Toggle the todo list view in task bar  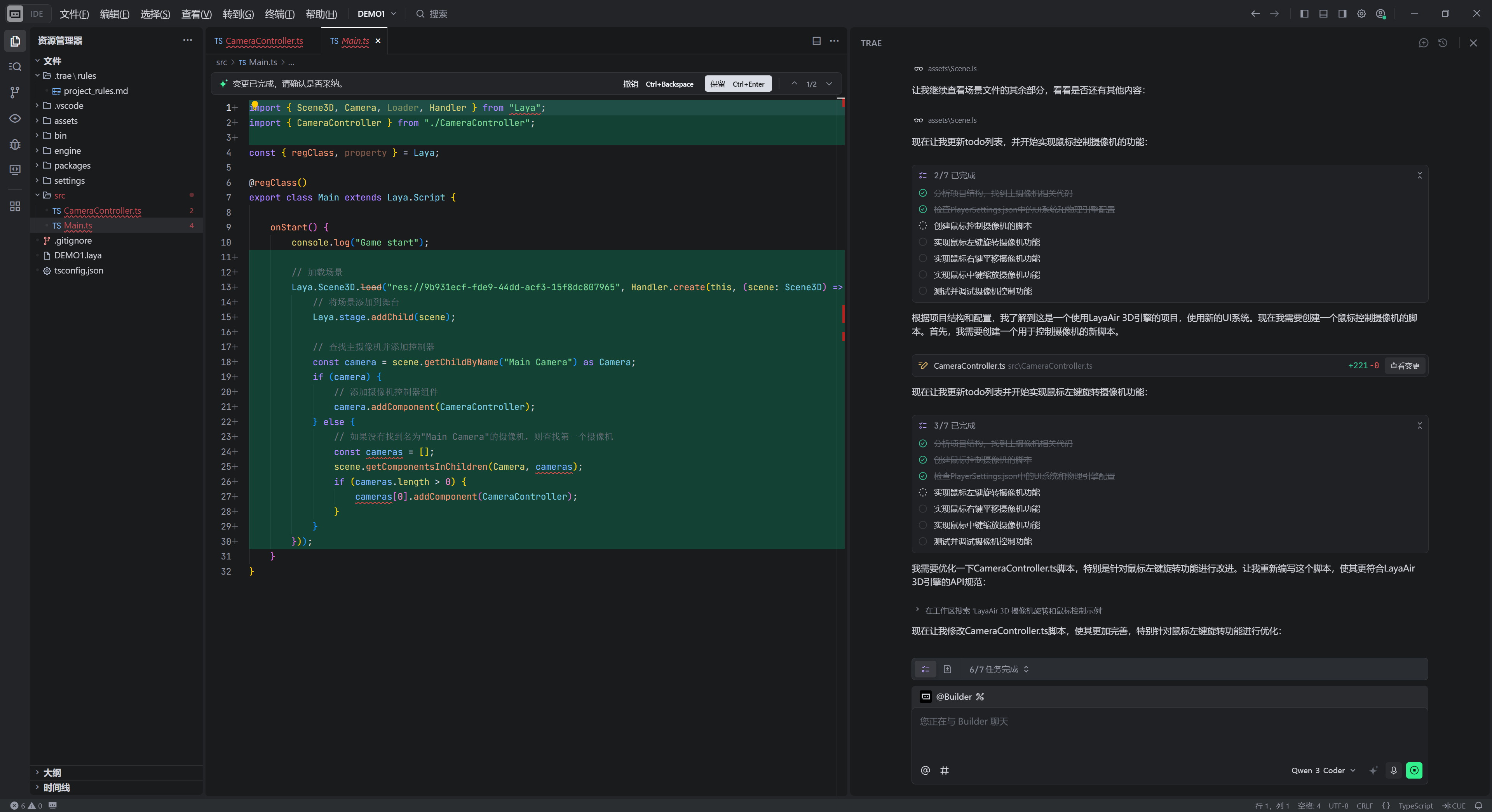(925, 669)
